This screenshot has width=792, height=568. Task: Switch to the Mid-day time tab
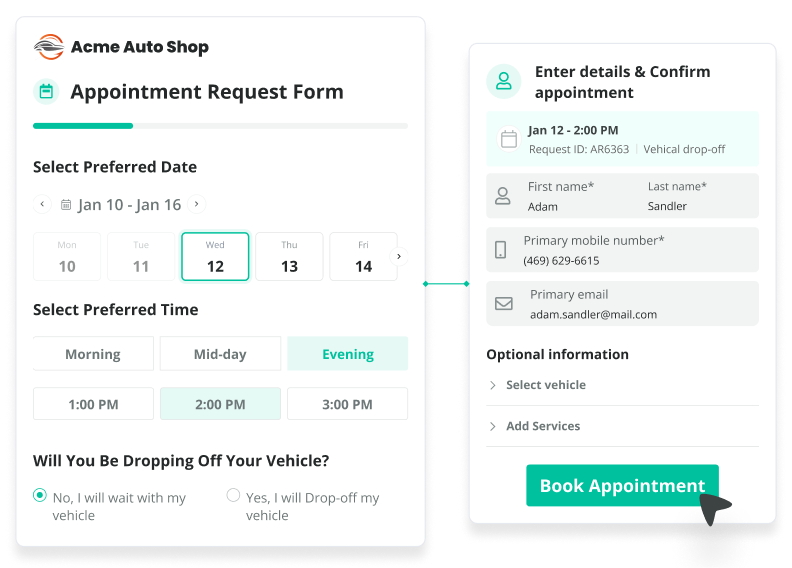pos(220,354)
